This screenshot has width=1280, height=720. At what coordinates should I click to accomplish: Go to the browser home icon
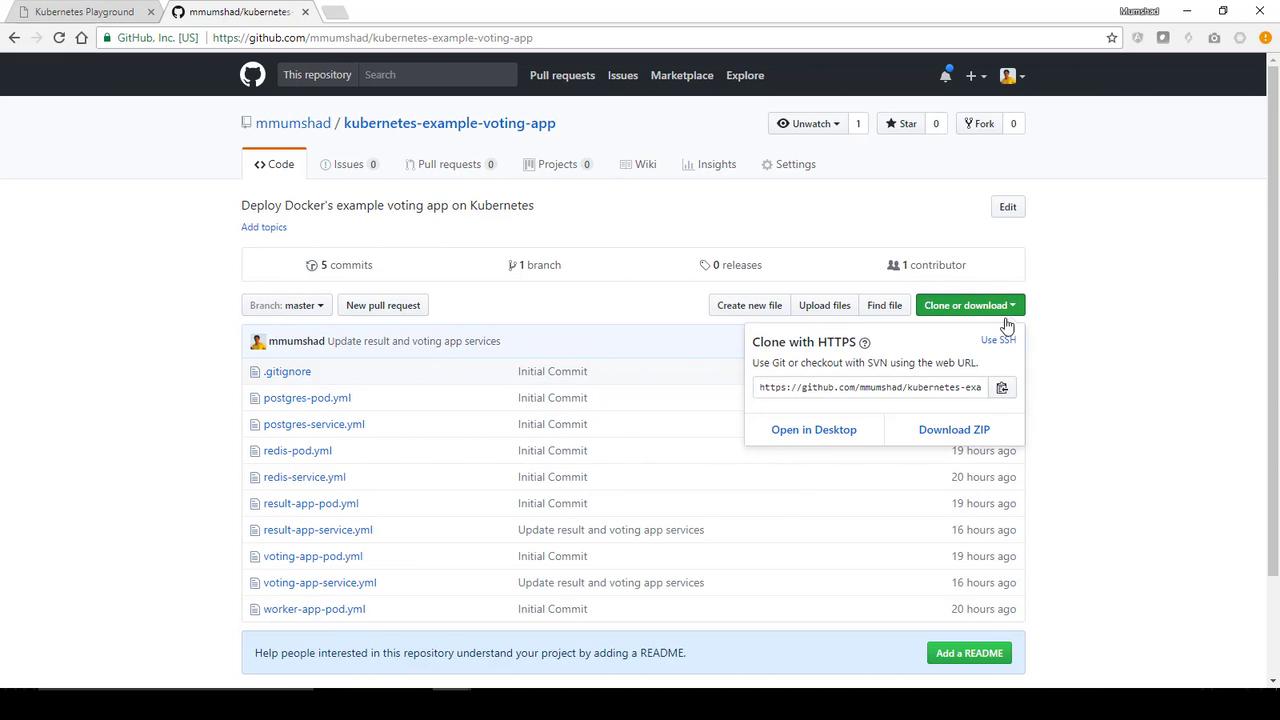coord(82,38)
